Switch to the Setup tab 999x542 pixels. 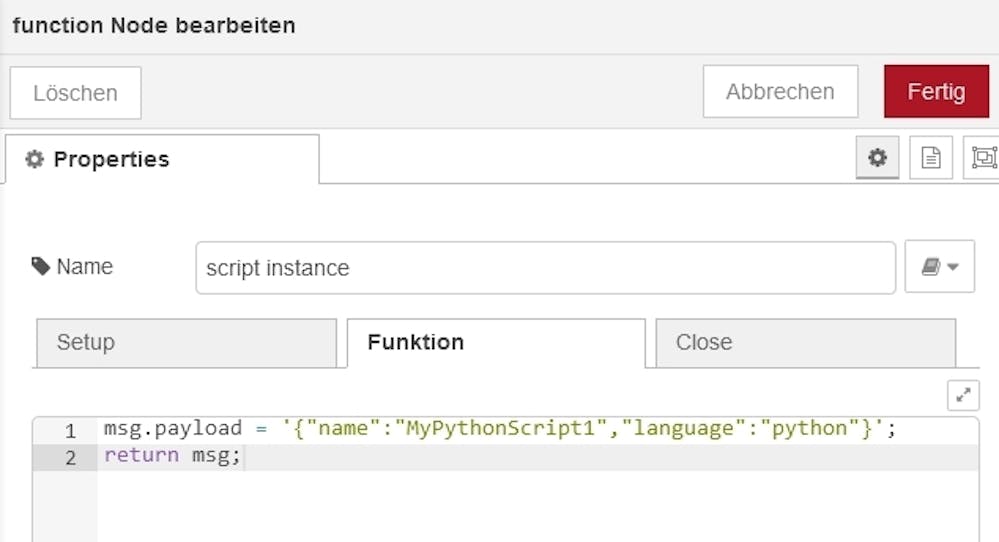[185, 343]
